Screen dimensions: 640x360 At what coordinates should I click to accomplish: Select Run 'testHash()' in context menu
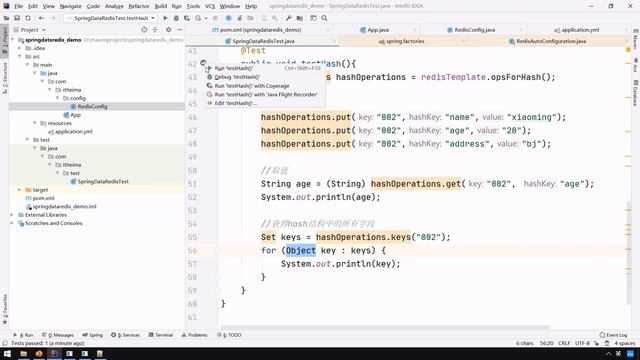pos(265,68)
